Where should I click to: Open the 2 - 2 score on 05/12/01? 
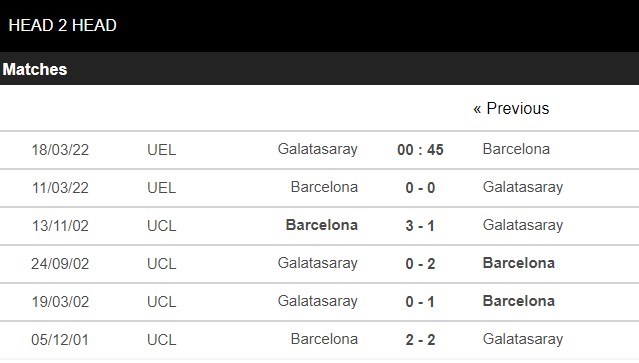[420, 339]
